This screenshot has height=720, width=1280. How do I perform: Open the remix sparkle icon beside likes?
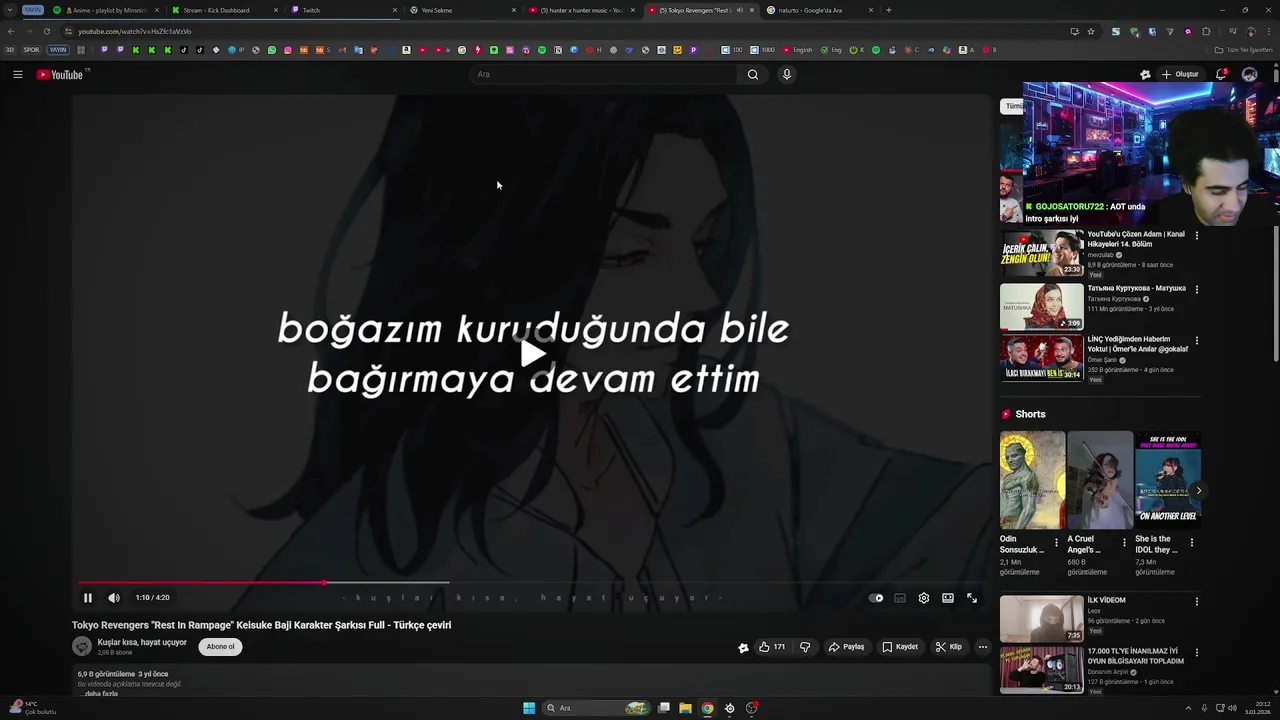click(743, 647)
